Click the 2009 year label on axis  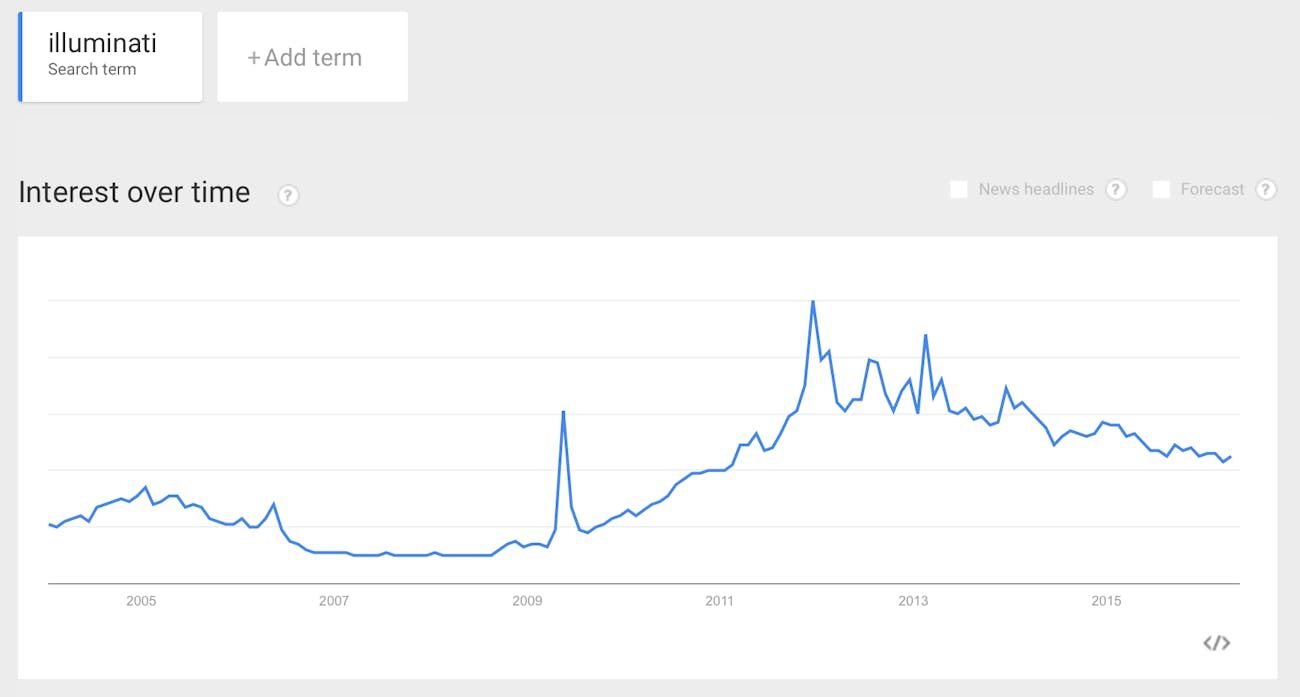click(527, 601)
